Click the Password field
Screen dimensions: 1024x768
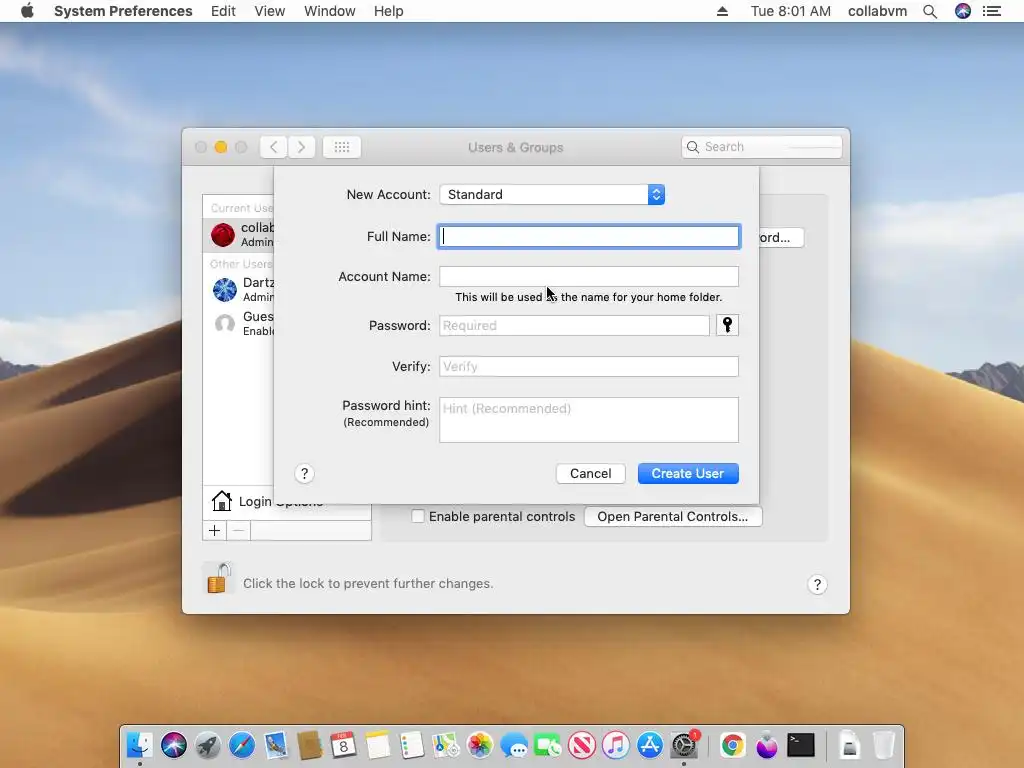[574, 325]
